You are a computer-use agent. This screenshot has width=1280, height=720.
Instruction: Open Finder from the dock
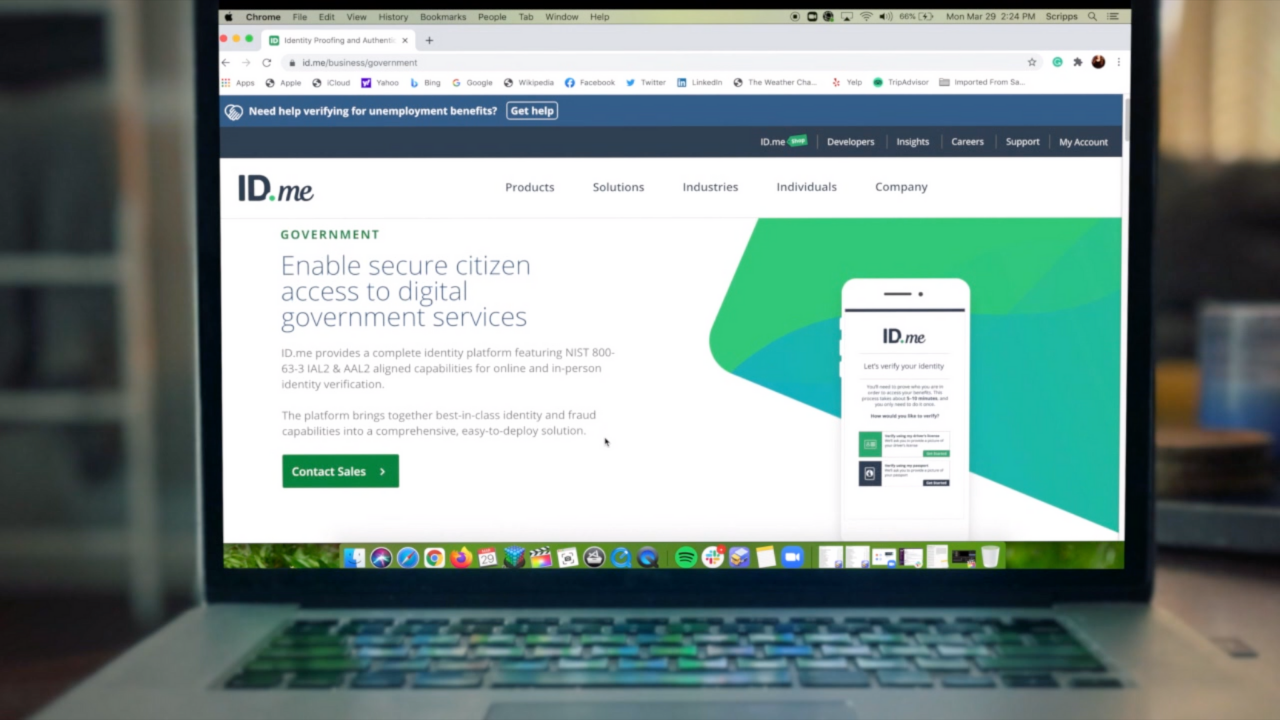[354, 557]
